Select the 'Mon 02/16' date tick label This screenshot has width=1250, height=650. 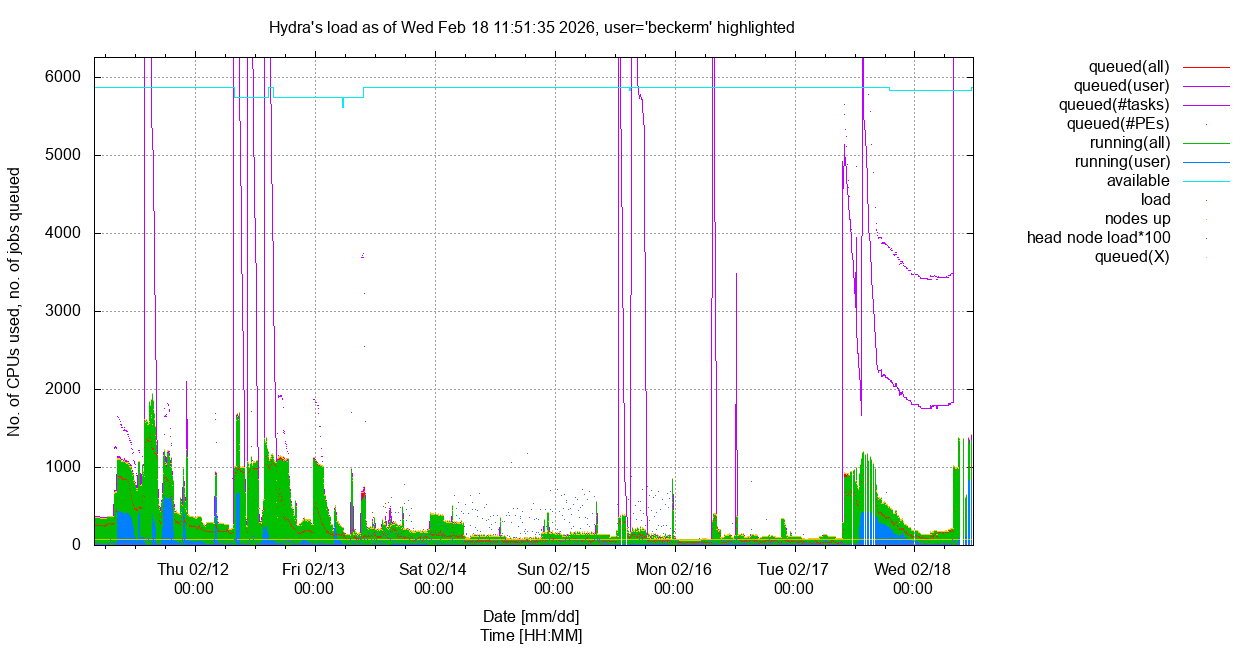(674, 569)
